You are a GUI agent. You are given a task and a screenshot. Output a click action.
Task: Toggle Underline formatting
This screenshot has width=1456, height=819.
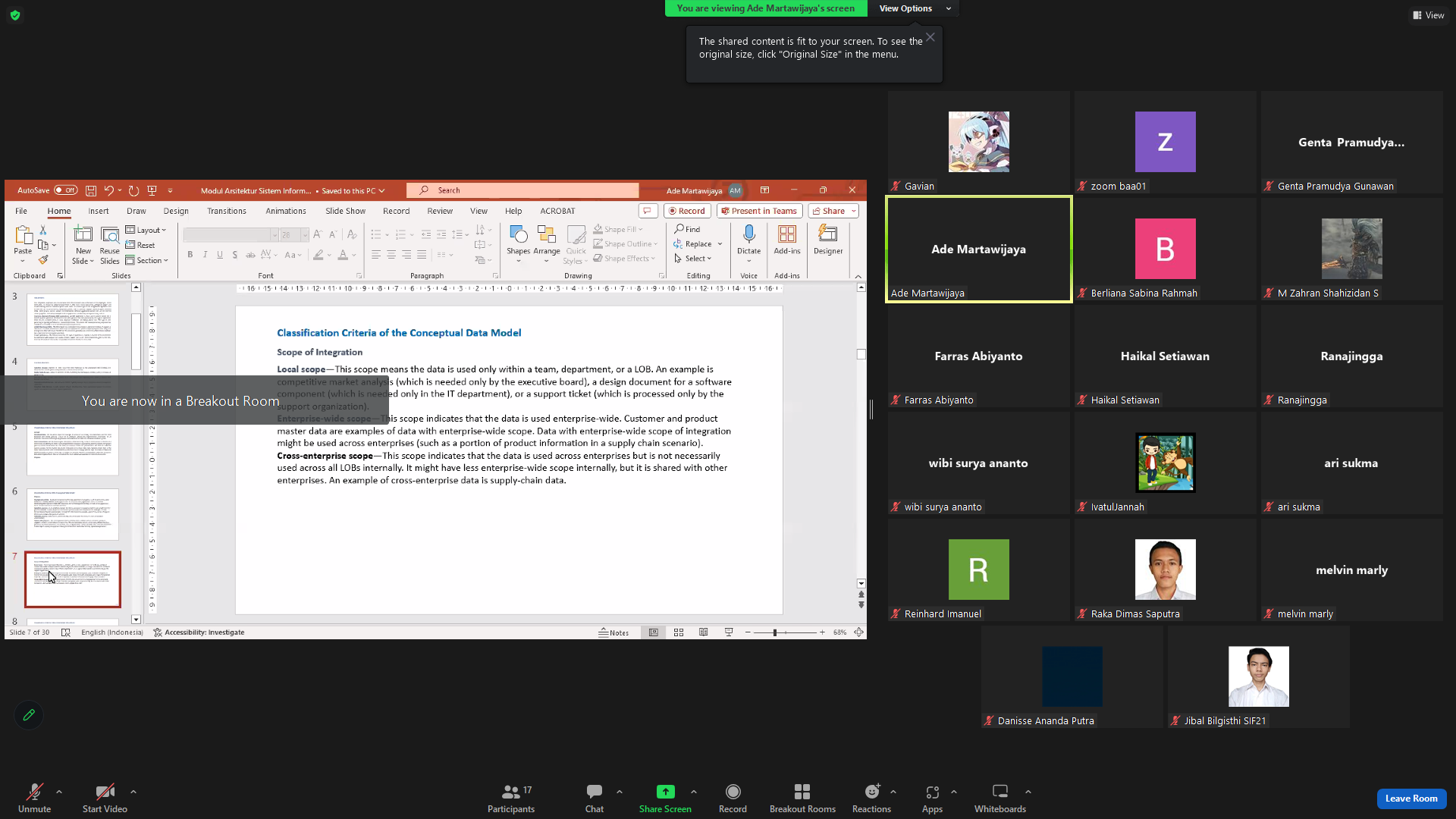(x=220, y=255)
